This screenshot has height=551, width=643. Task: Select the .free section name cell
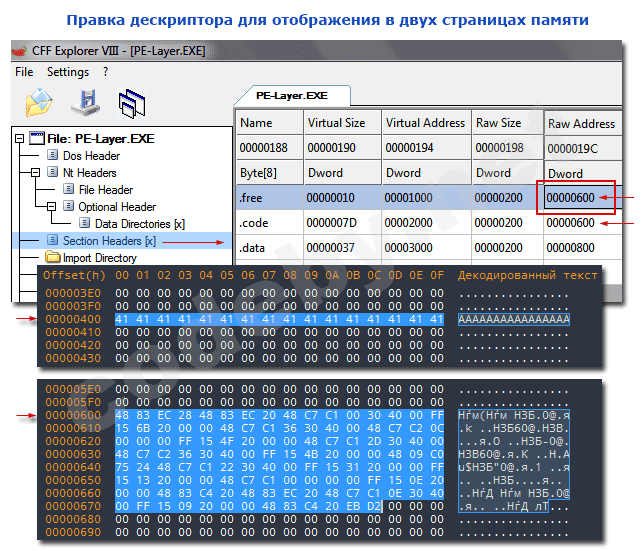click(269, 198)
